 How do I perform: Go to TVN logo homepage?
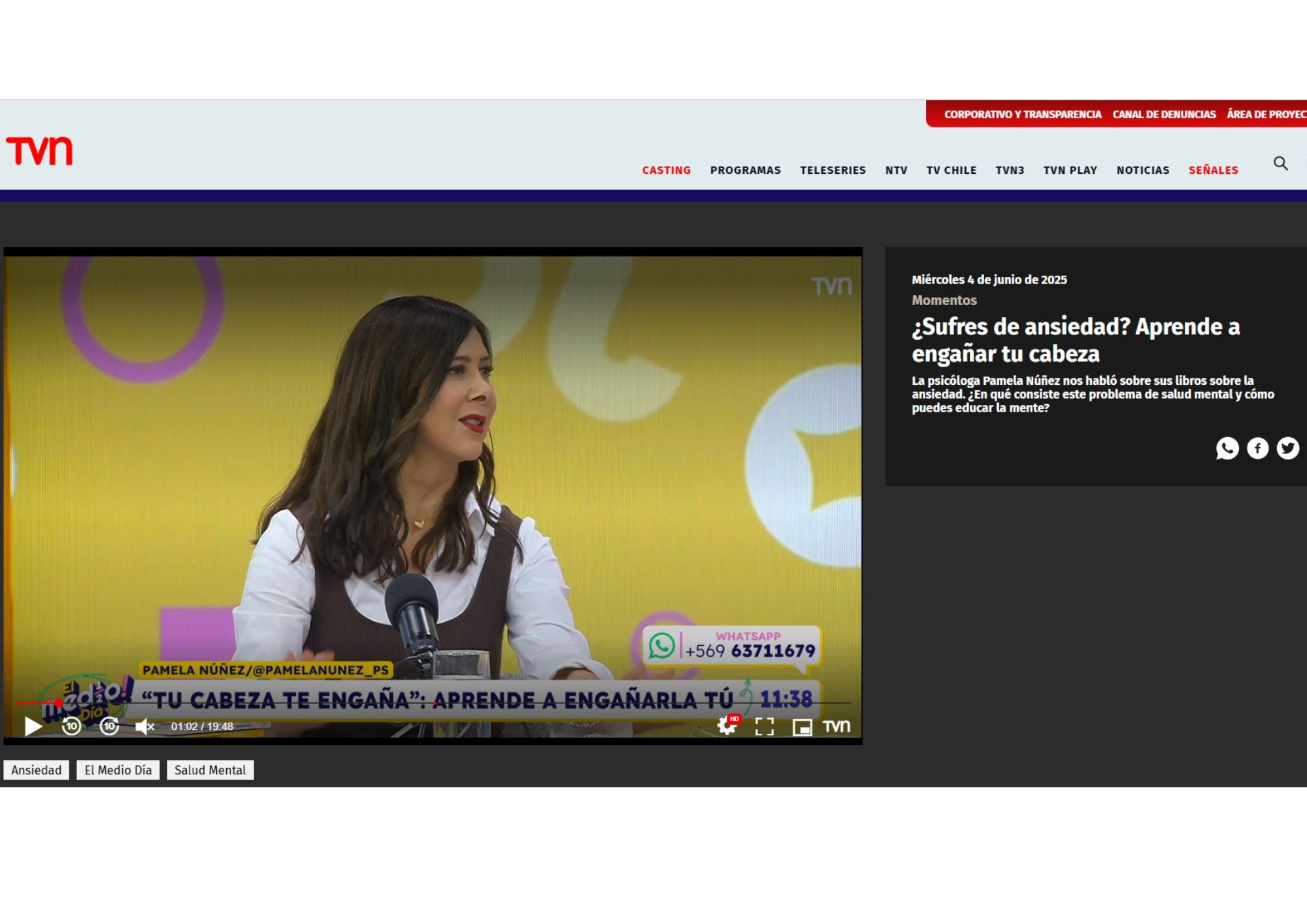(39, 151)
